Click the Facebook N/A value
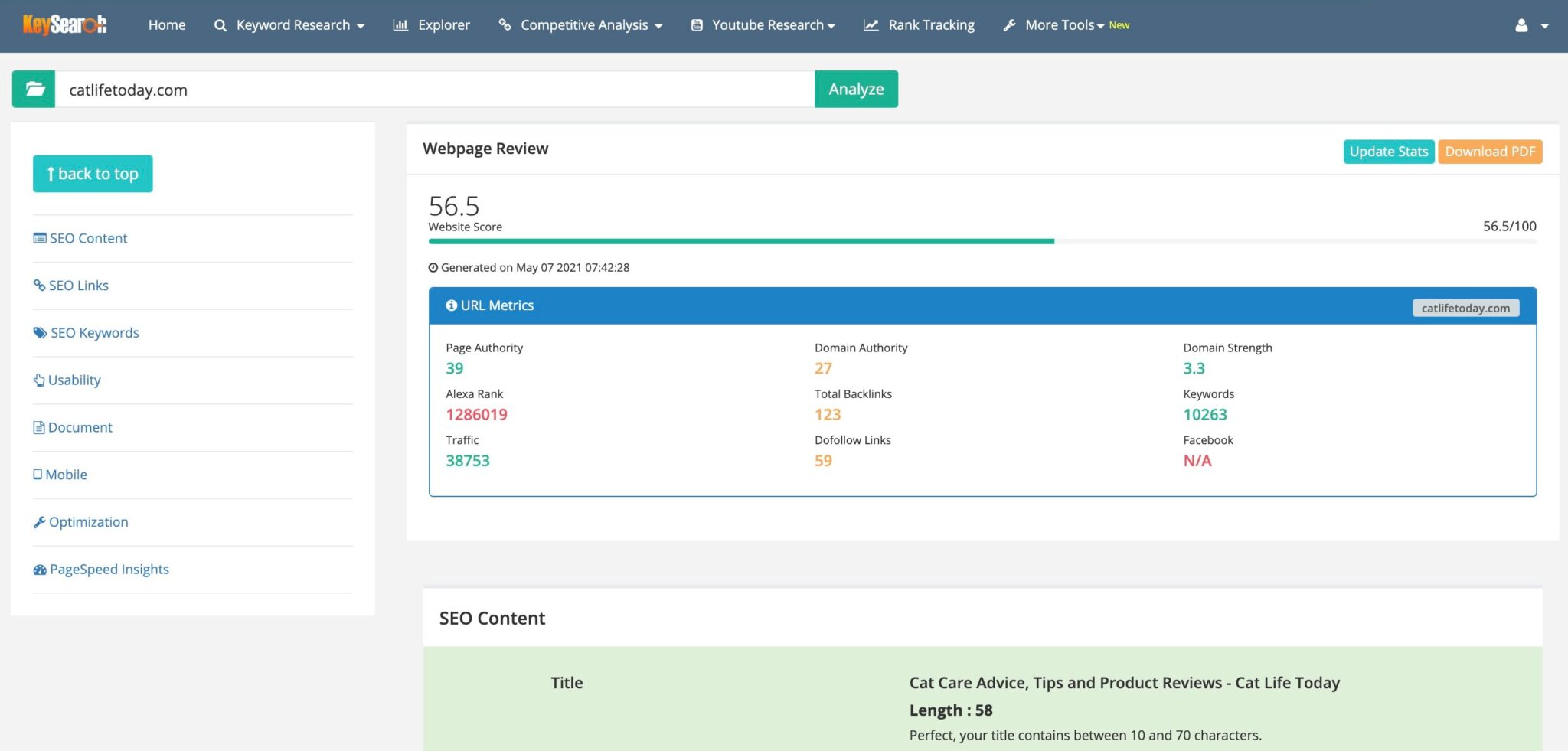The image size is (1568, 751). [1197, 461]
